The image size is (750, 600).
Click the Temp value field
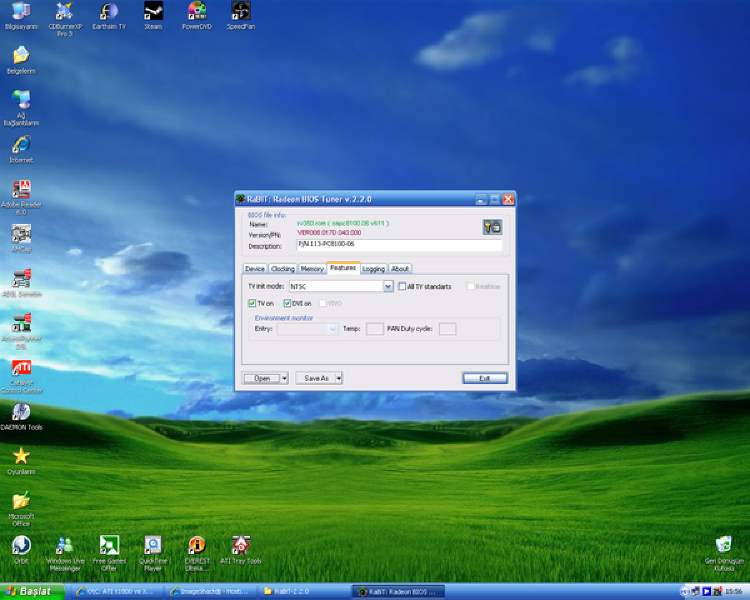coord(375,329)
